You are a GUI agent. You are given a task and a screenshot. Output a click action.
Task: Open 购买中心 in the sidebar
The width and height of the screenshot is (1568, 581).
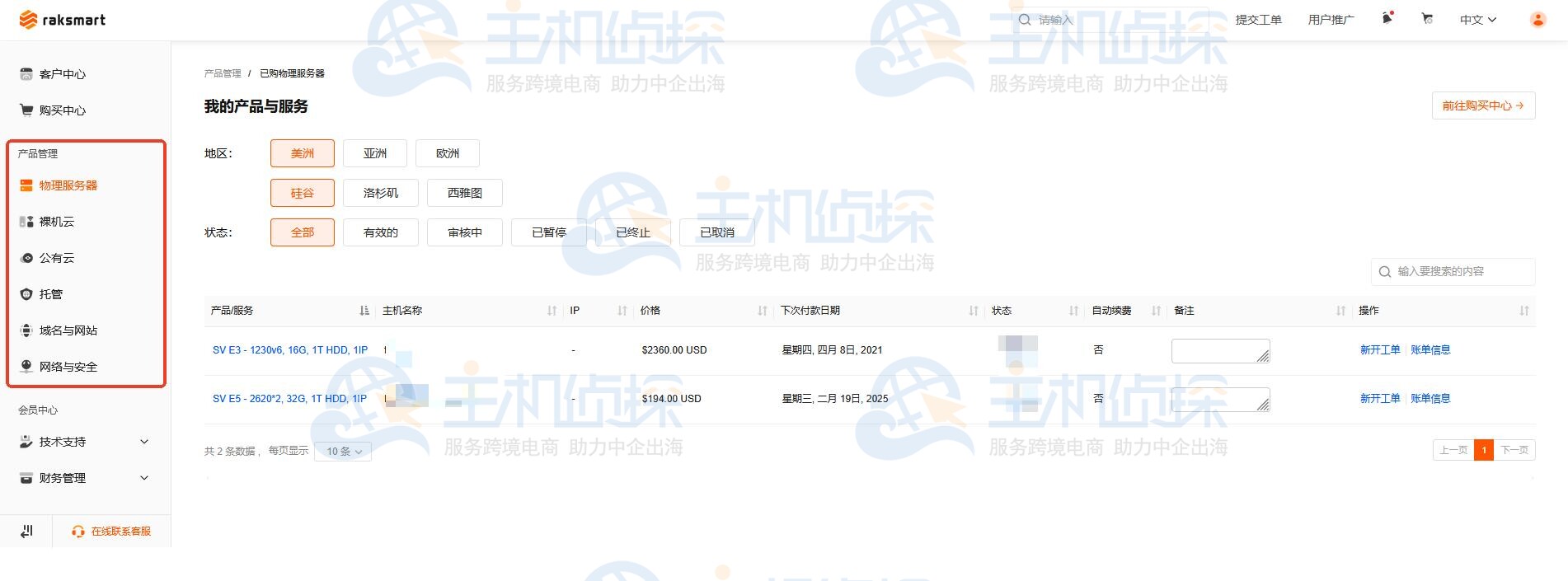pyautogui.click(x=54, y=110)
